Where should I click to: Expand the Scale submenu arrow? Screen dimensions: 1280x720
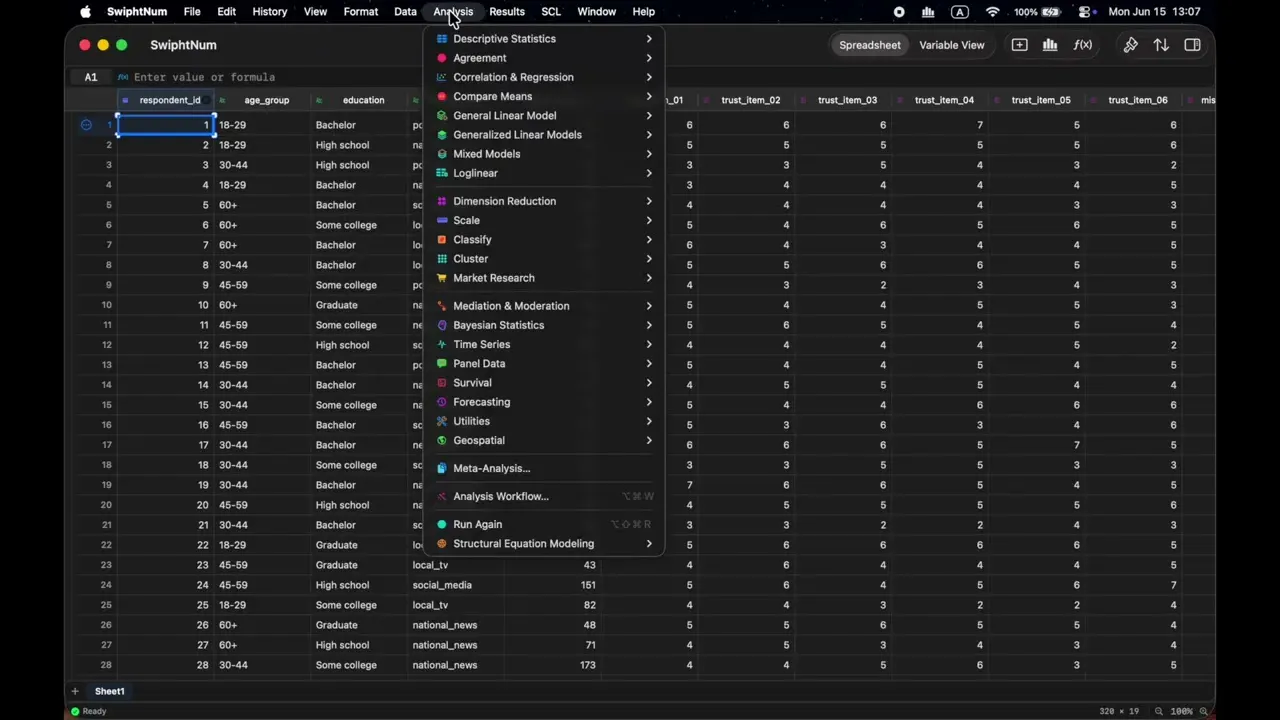pos(649,220)
